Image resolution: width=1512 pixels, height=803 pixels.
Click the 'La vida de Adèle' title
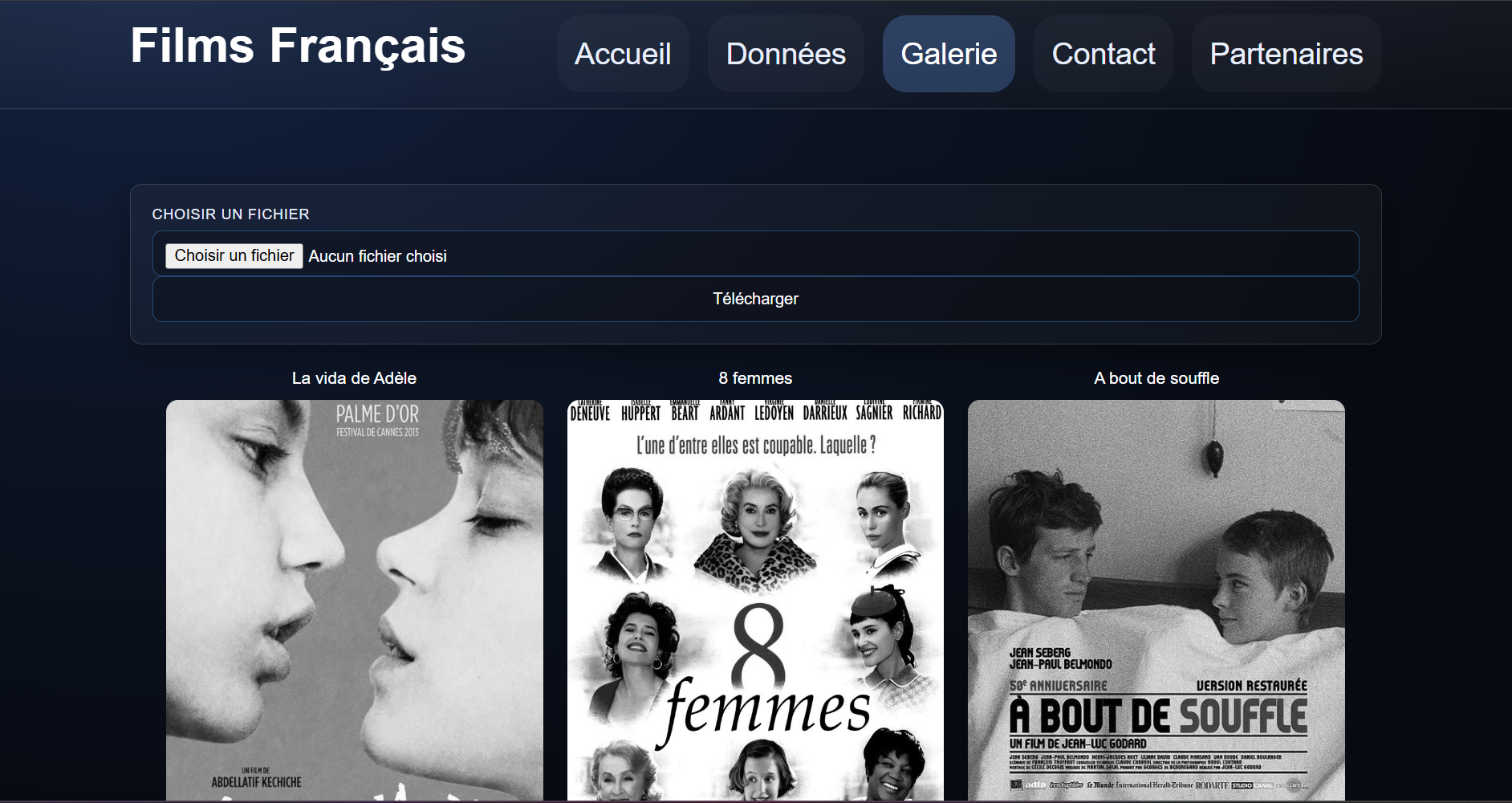355,378
